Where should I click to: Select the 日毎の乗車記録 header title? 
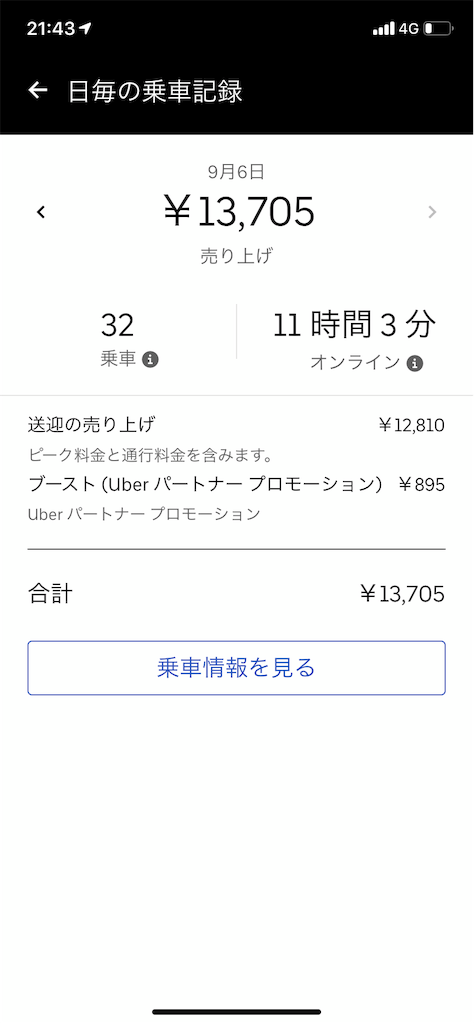click(155, 91)
